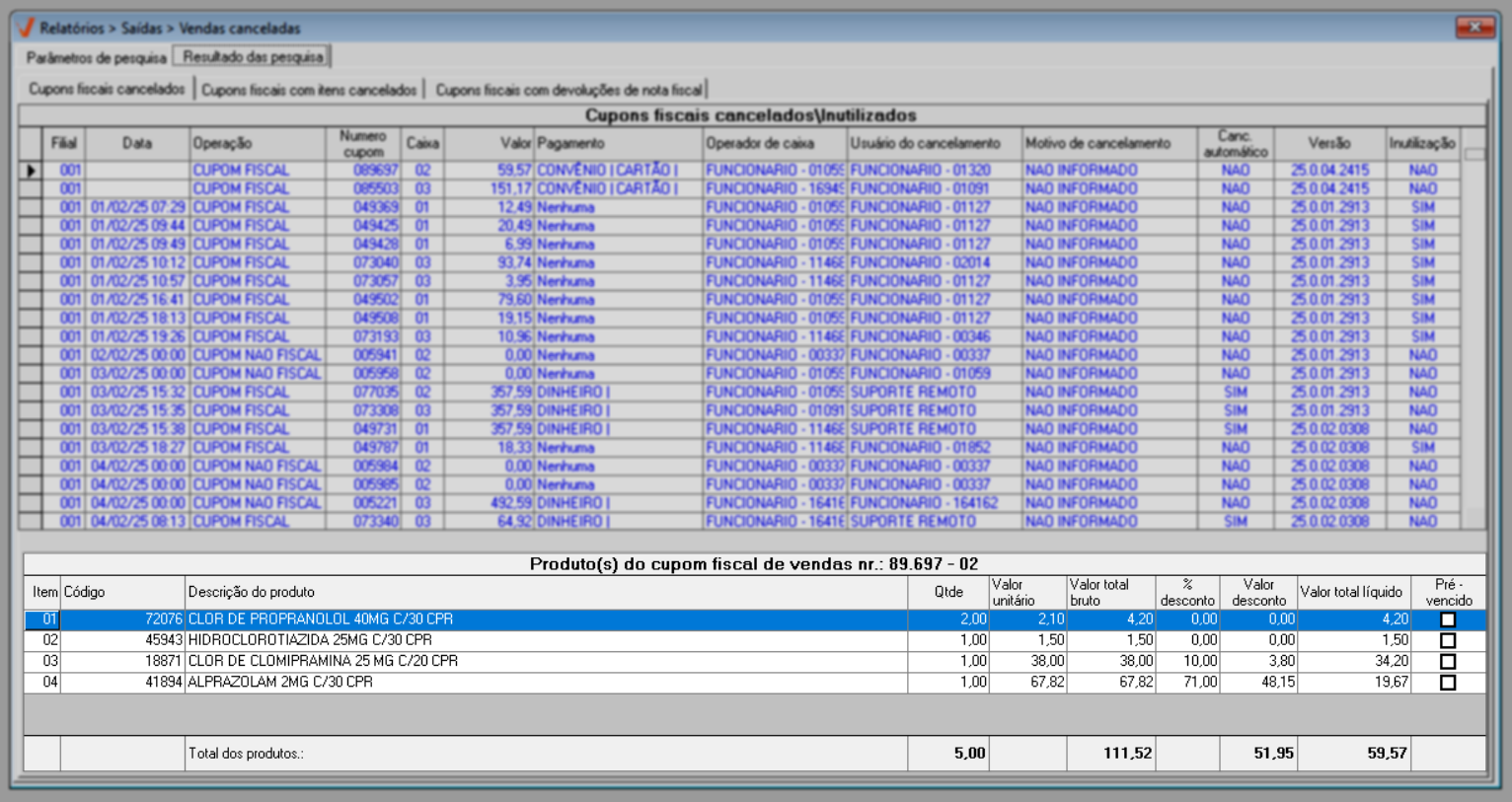Click the Inutilização column header

click(1422, 143)
